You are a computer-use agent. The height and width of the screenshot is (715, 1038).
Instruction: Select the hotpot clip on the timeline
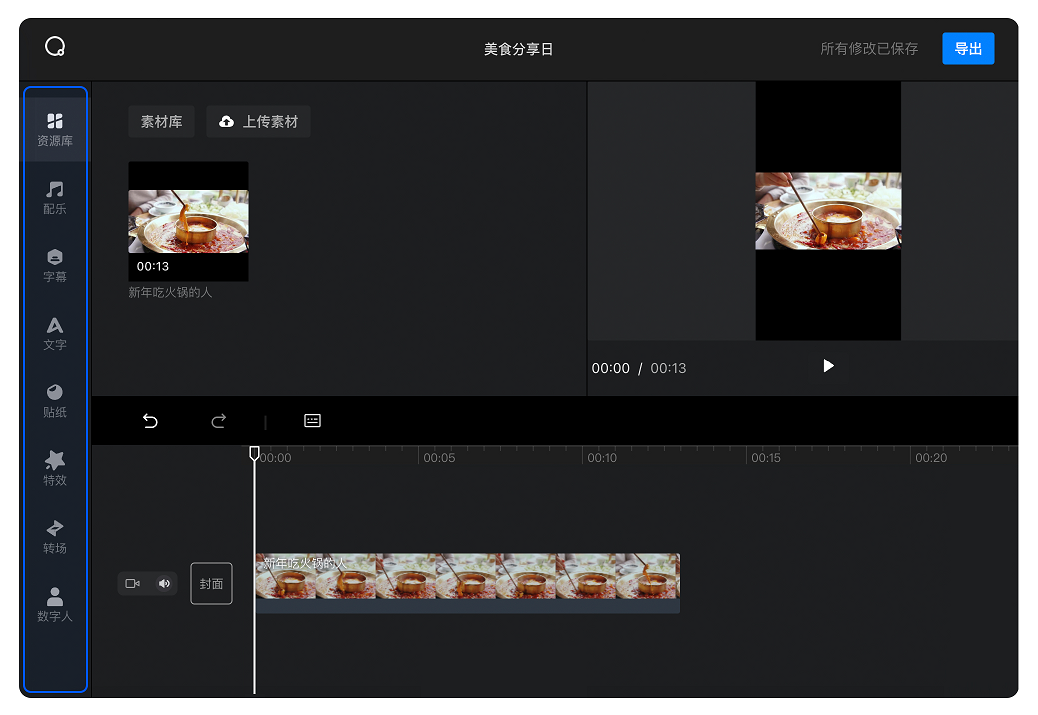point(467,583)
